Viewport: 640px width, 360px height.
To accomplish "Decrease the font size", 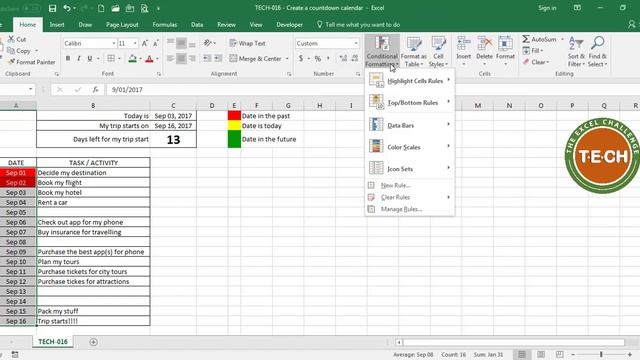I will coord(156,43).
